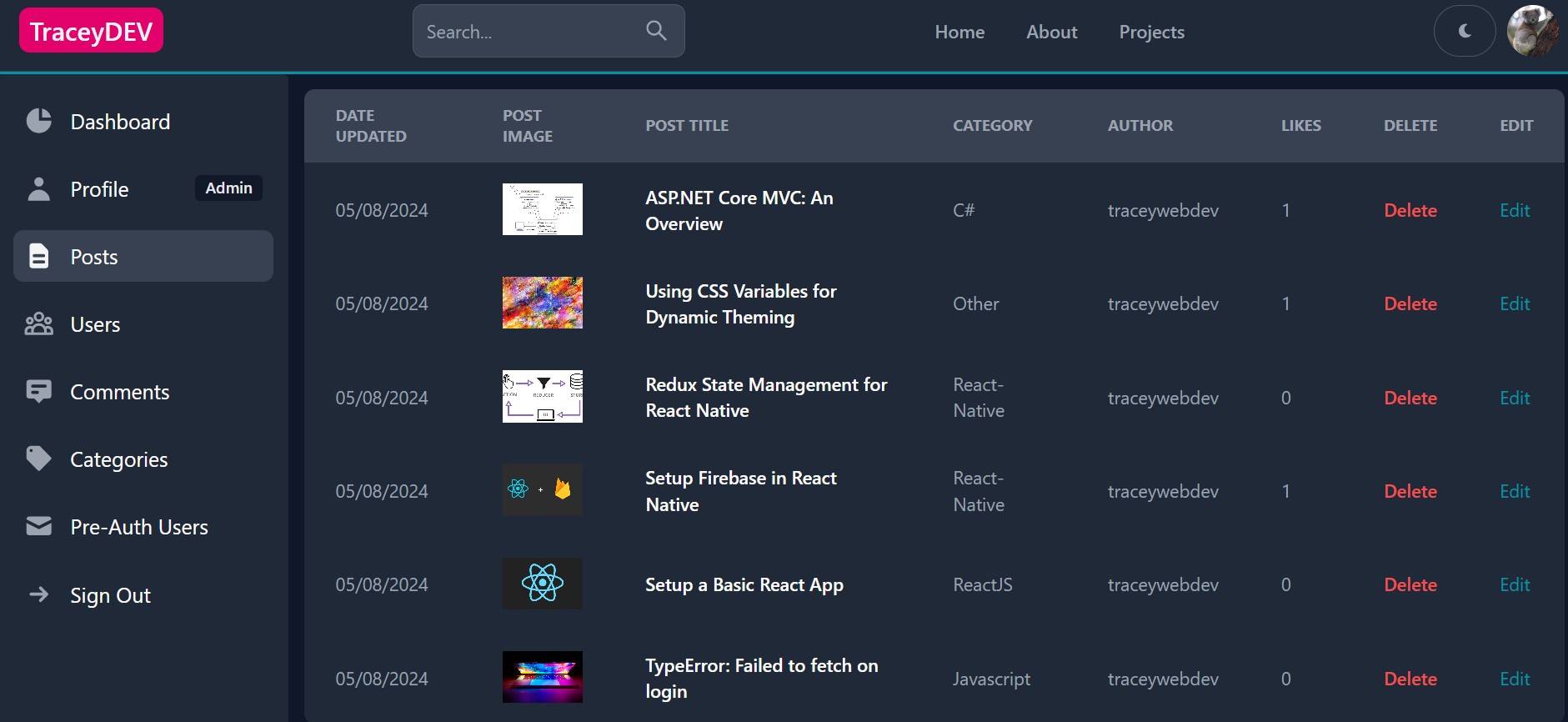Open the Projects nav link
This screenshot has width=1568, height=722.
[1151, 32]
